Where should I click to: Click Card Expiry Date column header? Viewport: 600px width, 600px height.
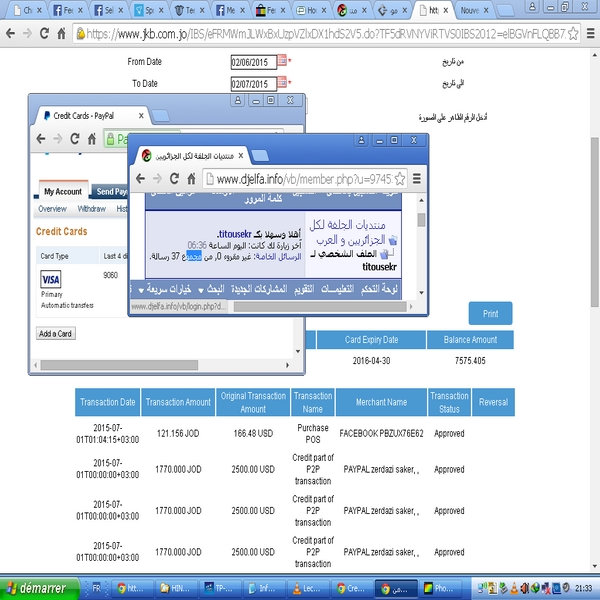point(371,340)
